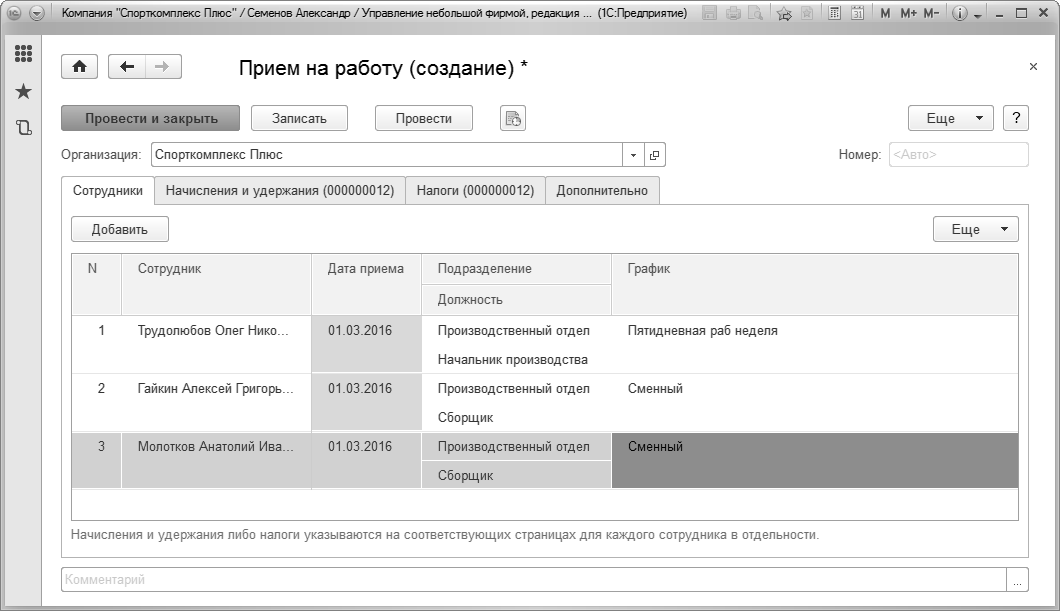Click into Организация field Спорткомплекс Плюс
The height and width of the screenshot is (611, 1060).
coord(387,155)
